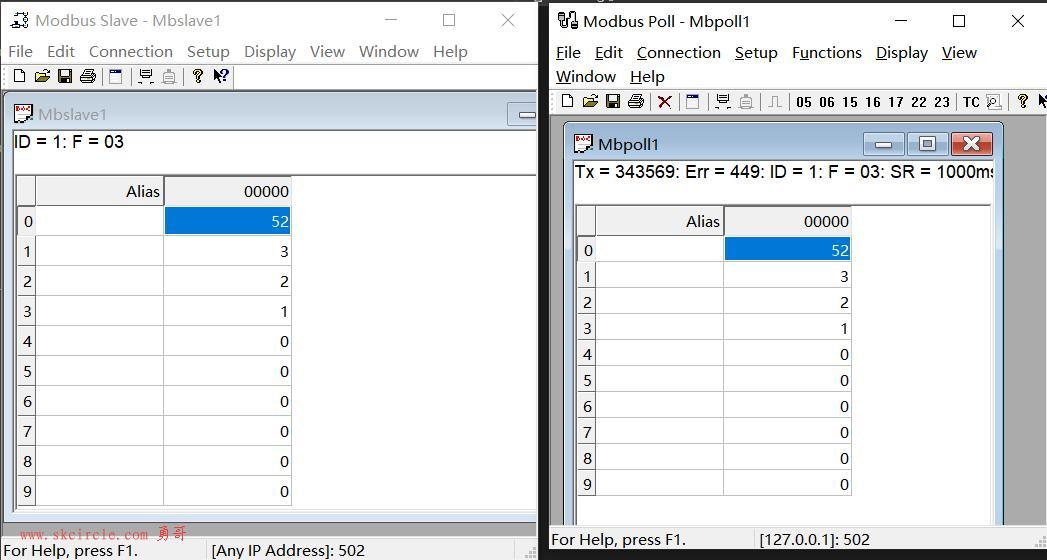The height and width of the screenshot is (560, 1047).
Task: Click New document icon in Modbus Poll toolbar
Action: [x=567, y=101]
